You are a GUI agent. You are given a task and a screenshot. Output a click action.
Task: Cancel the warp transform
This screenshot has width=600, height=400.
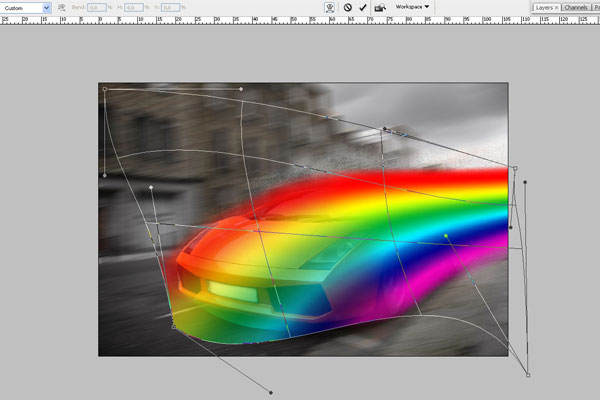click(x=347, y=7)
